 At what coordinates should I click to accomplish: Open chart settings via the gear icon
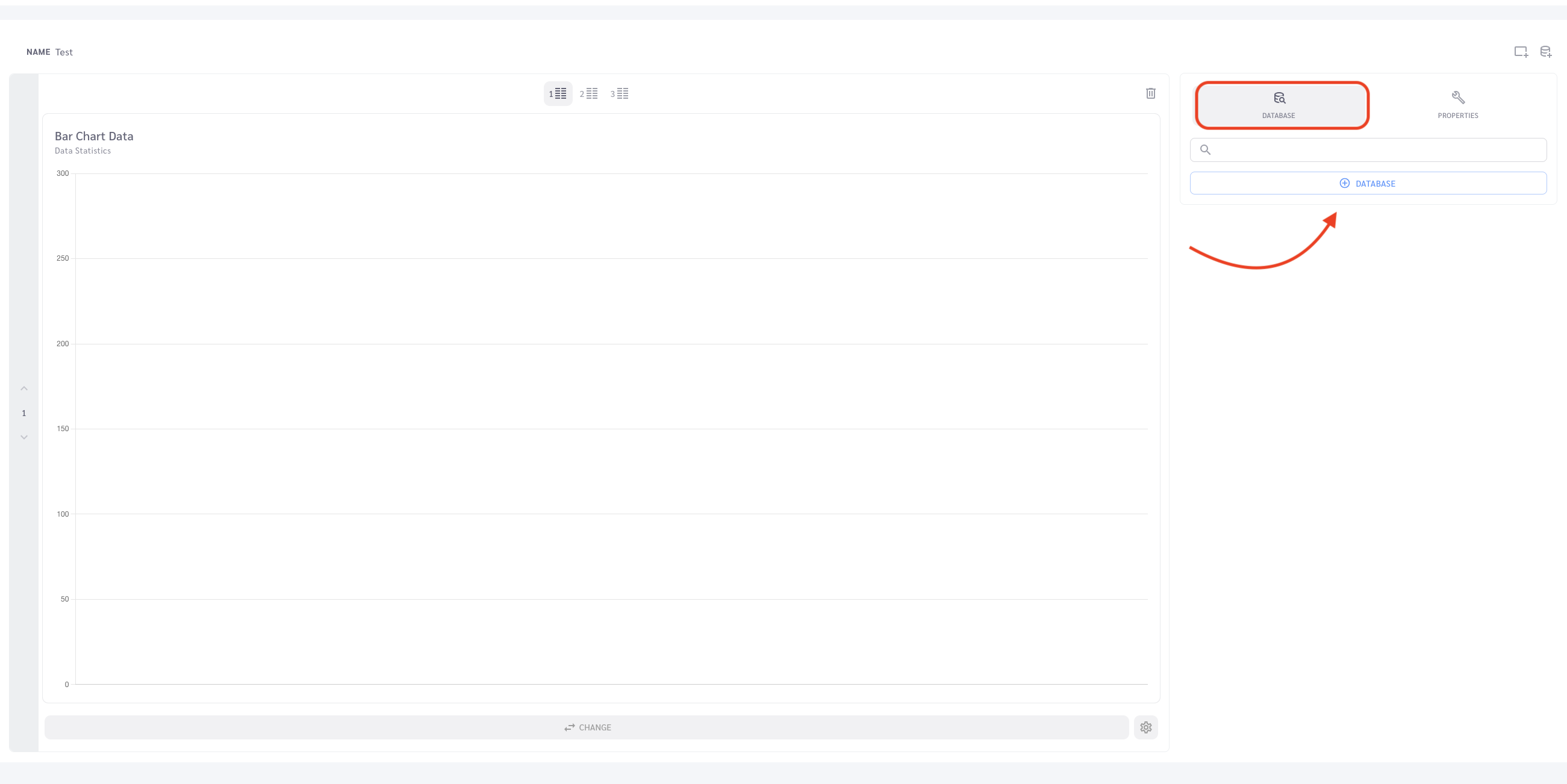[1145, 727]
